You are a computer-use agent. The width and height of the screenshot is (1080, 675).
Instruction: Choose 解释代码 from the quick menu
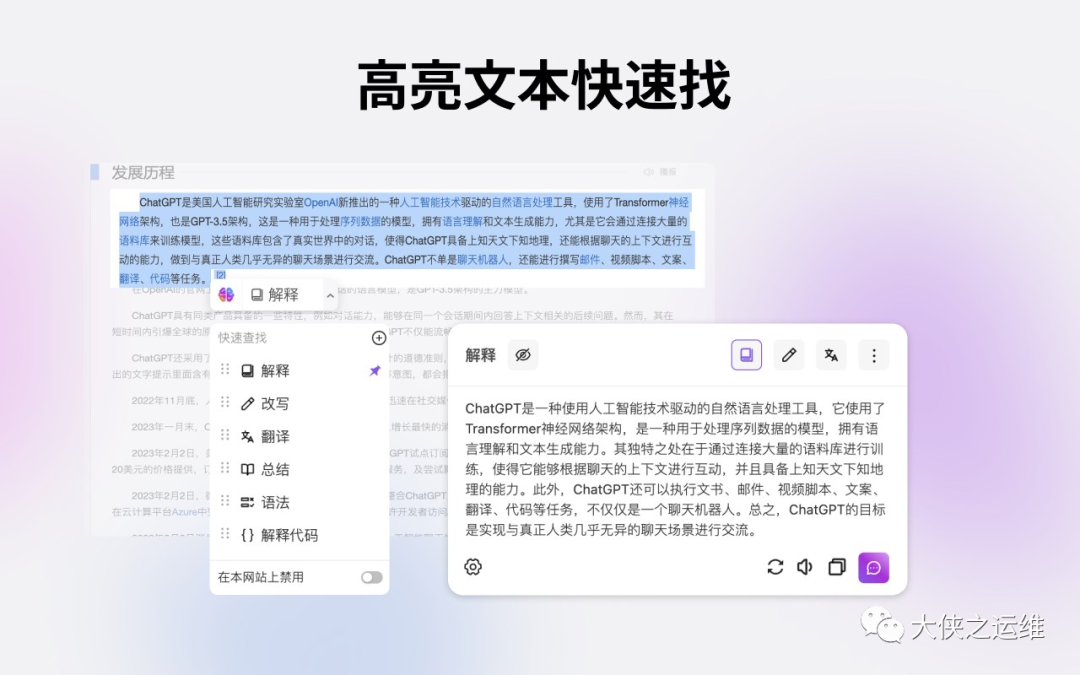click(300, 535)
